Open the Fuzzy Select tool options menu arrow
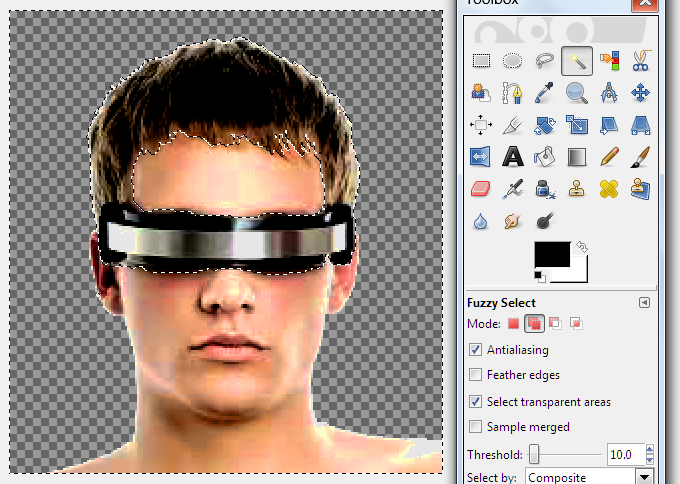680x484 pixels. [x=644, y=303]
